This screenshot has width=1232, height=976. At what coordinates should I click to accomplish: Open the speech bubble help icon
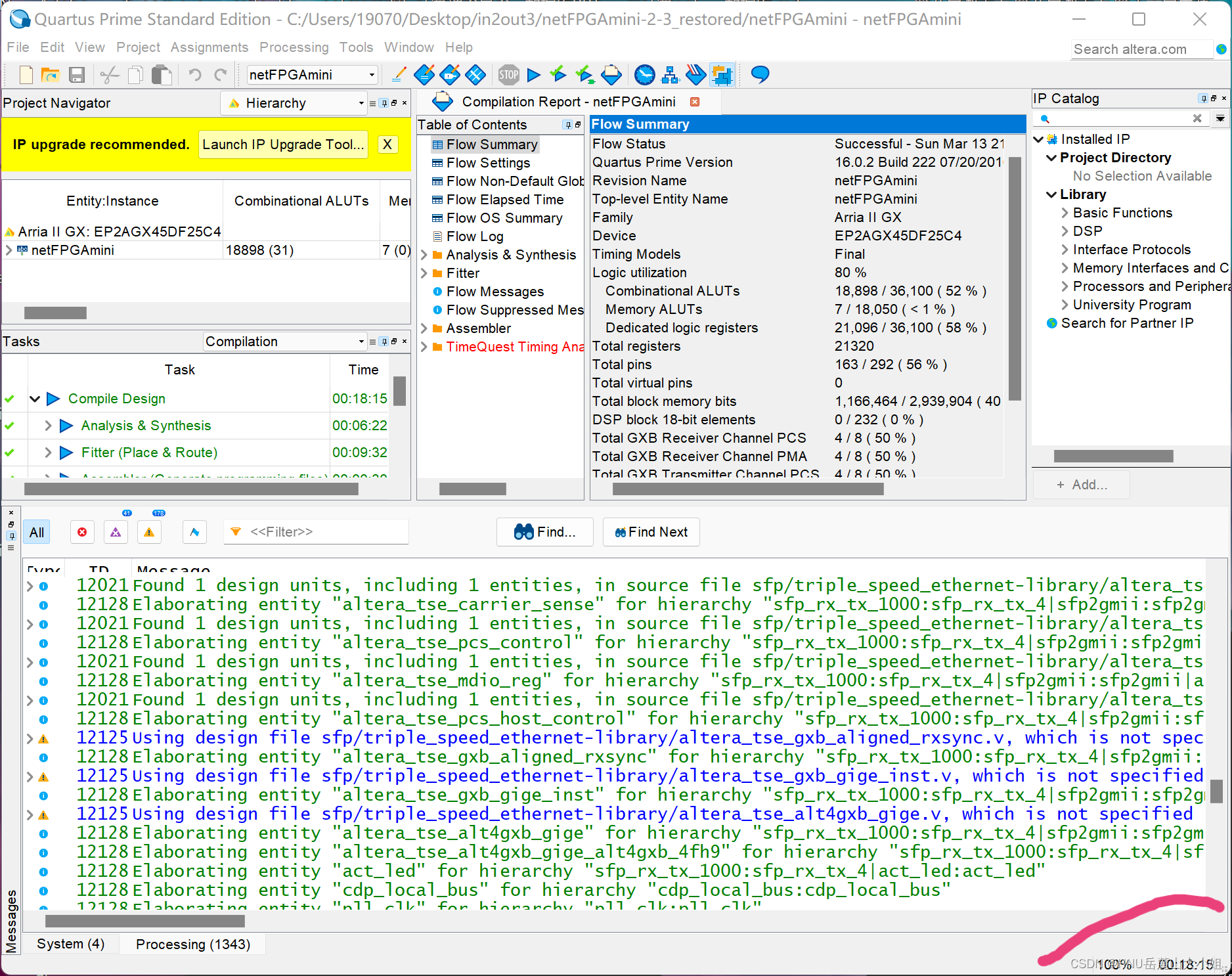pyautogui.click(x=760, y=75)
